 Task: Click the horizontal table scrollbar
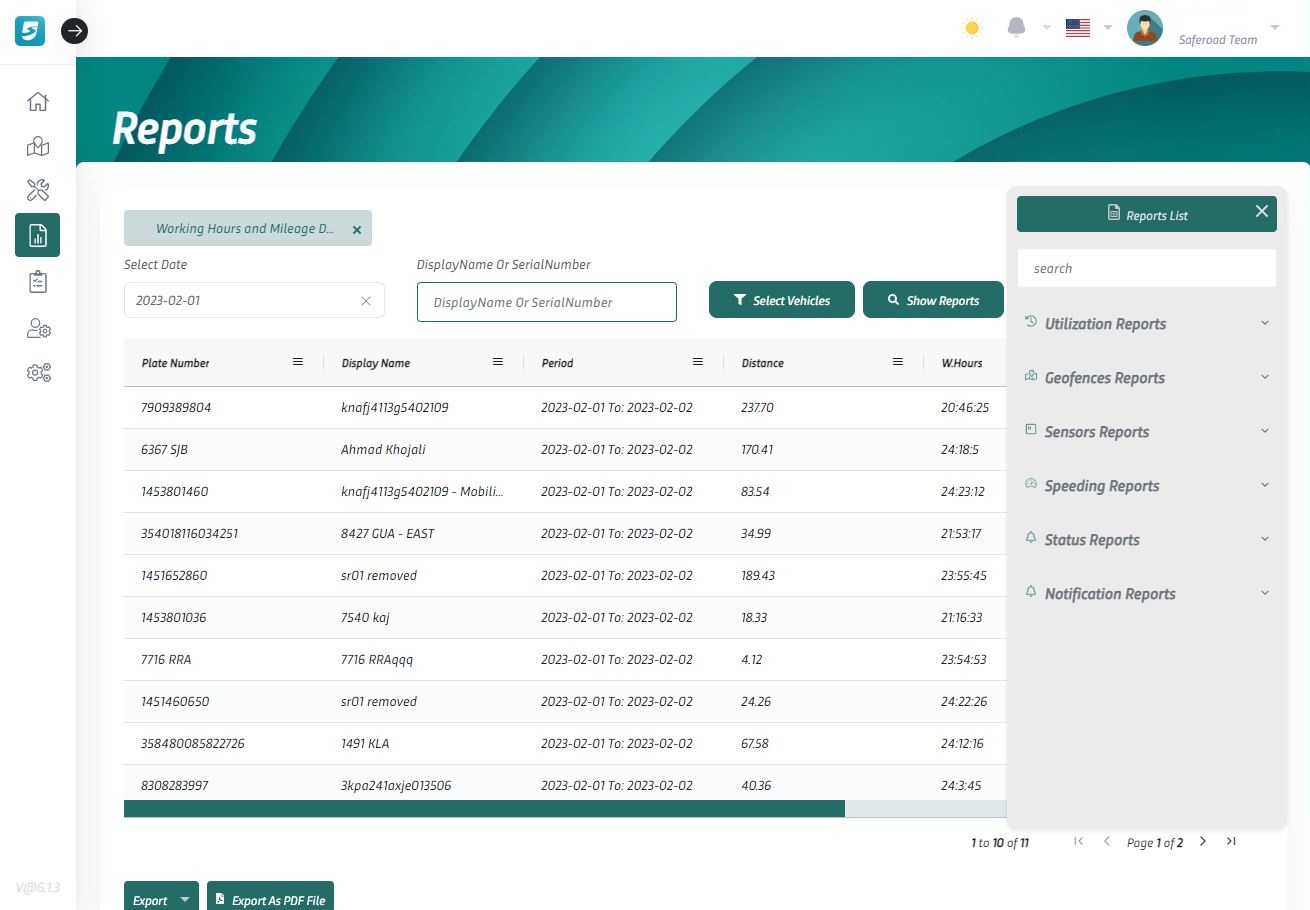(484, 809)
